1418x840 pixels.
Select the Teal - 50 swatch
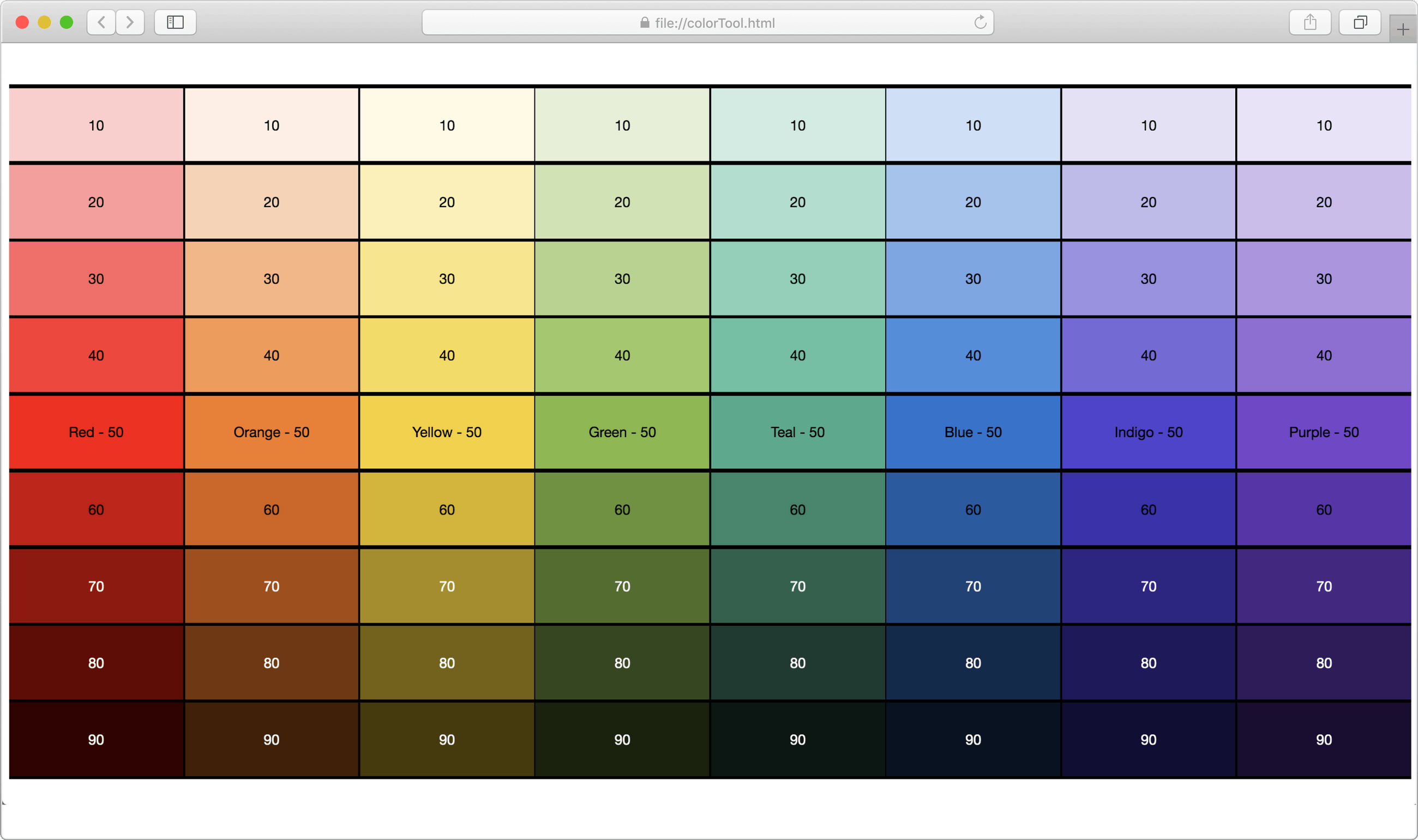coord(797,432)
